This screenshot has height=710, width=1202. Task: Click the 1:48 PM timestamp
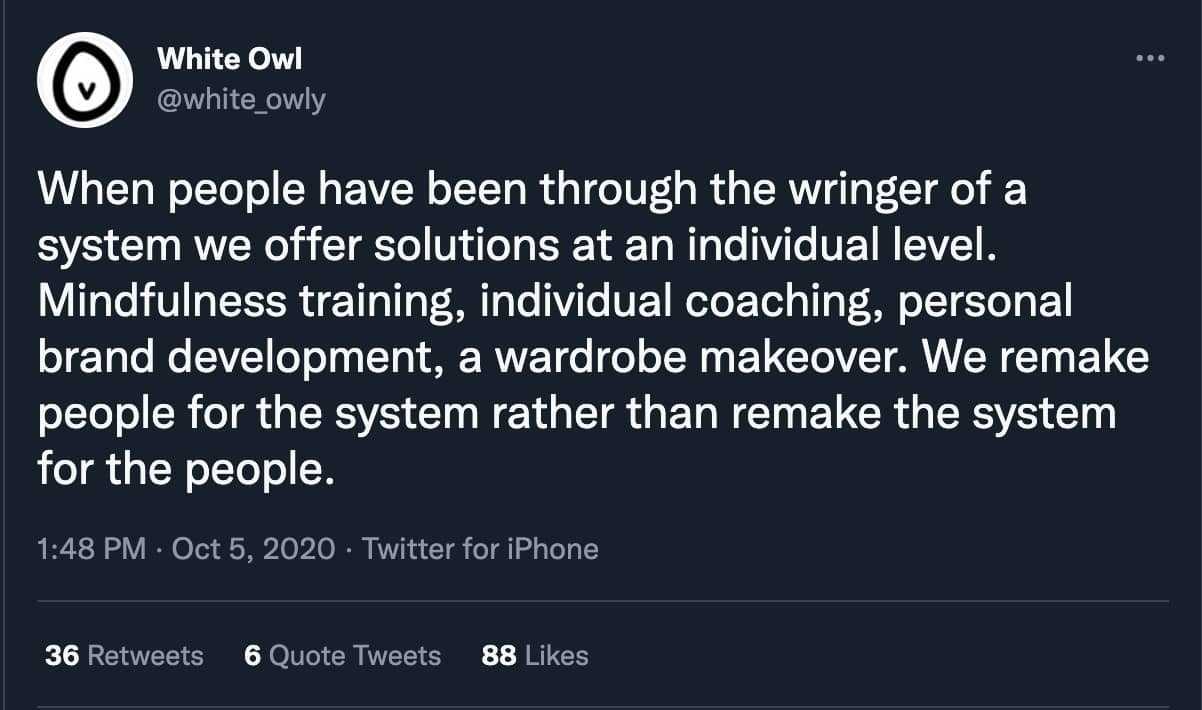click(x=90, y=549)
